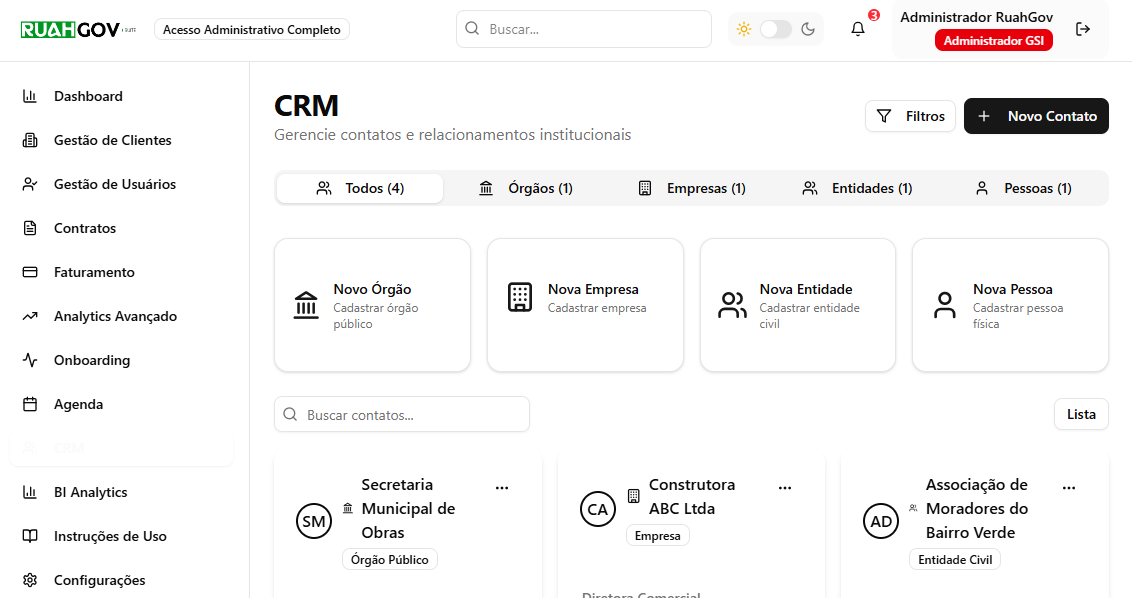Image resolution: width=1132 pixels, height=598 pixels.
Task: Click the moon icon for dark theme
Action: [808, 29]
